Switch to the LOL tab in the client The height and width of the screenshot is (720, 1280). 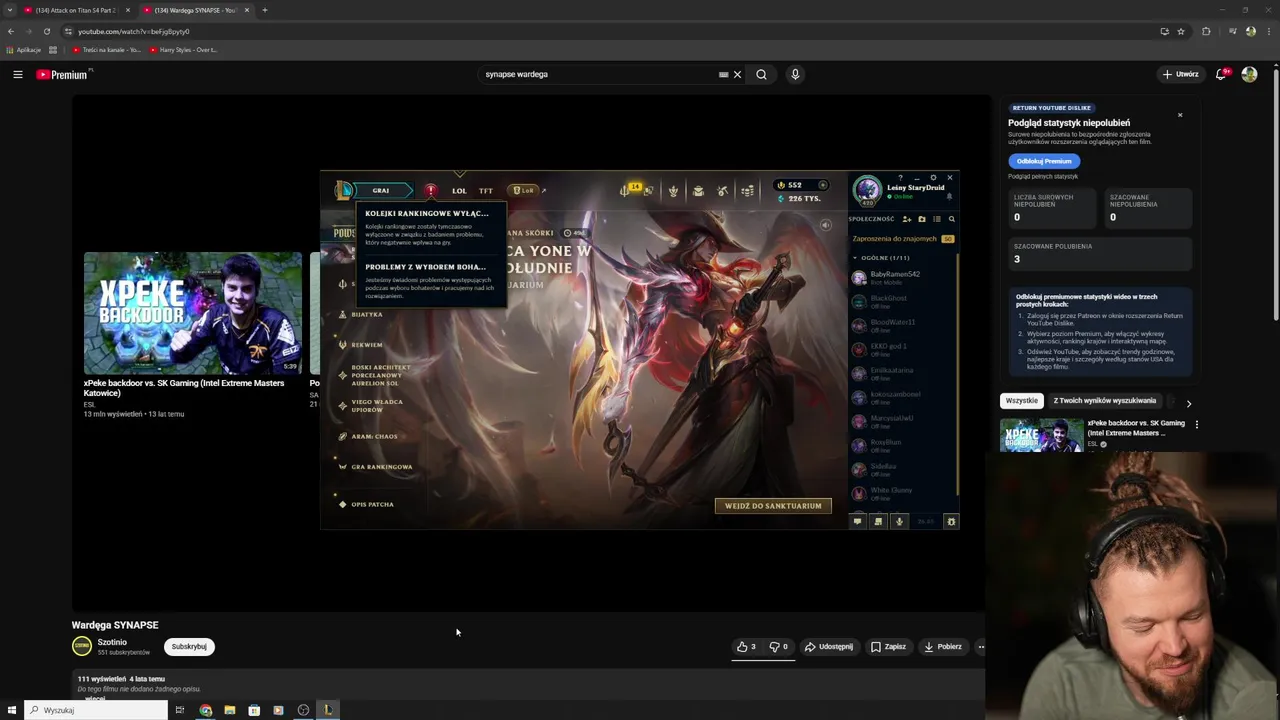pos(459,190)
